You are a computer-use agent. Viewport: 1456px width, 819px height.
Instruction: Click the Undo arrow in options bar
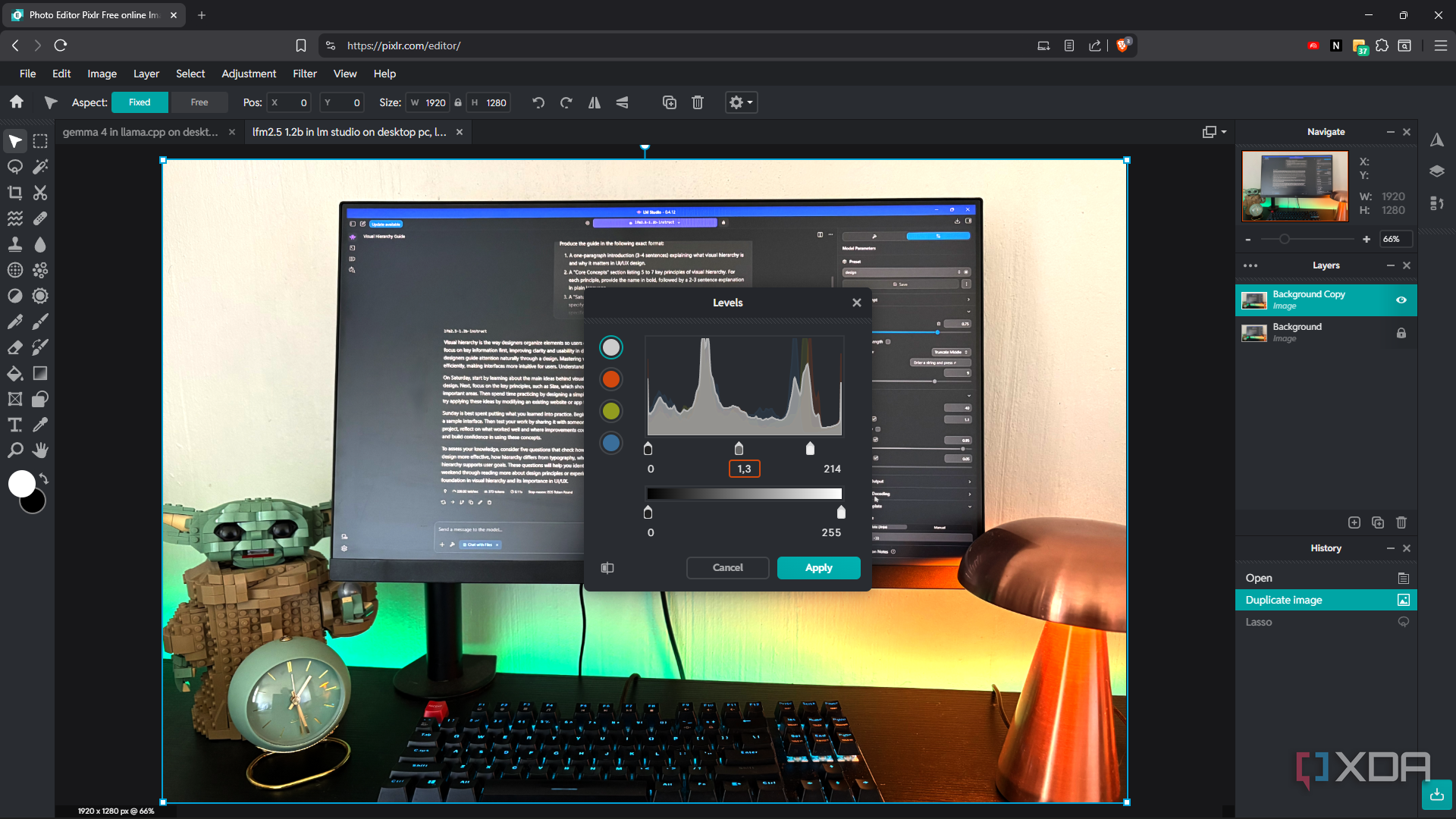tap(538, 102)
